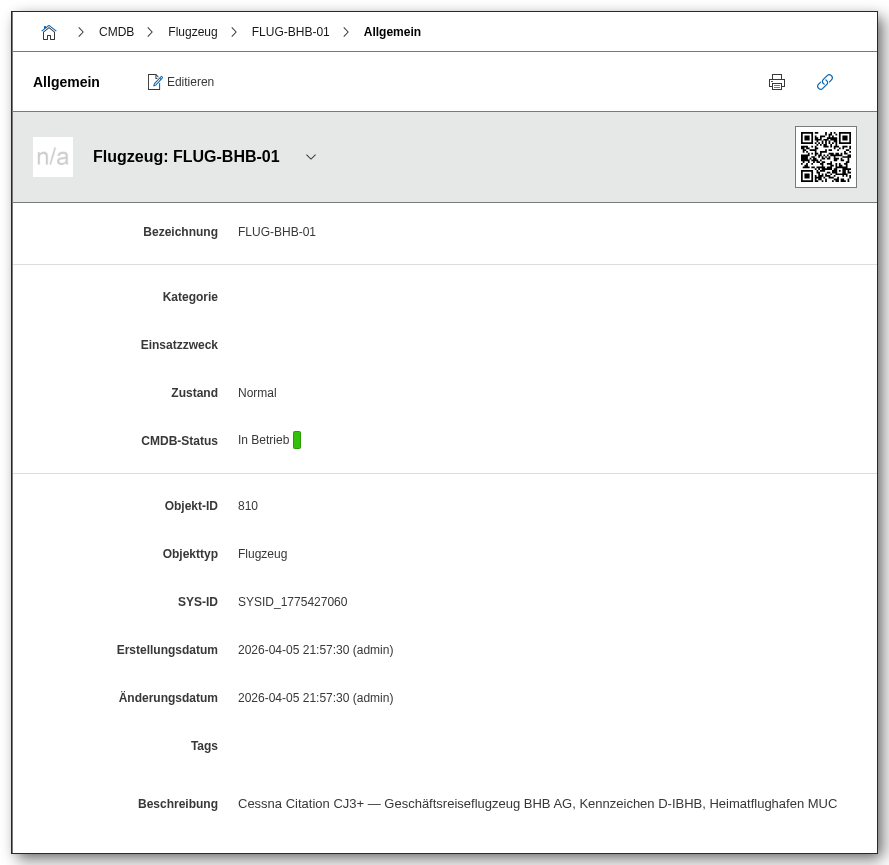Click the breadcrumb chevron before FLUG-BHB-01
This screenshot has width=889, height=865.
pos(234,32)
